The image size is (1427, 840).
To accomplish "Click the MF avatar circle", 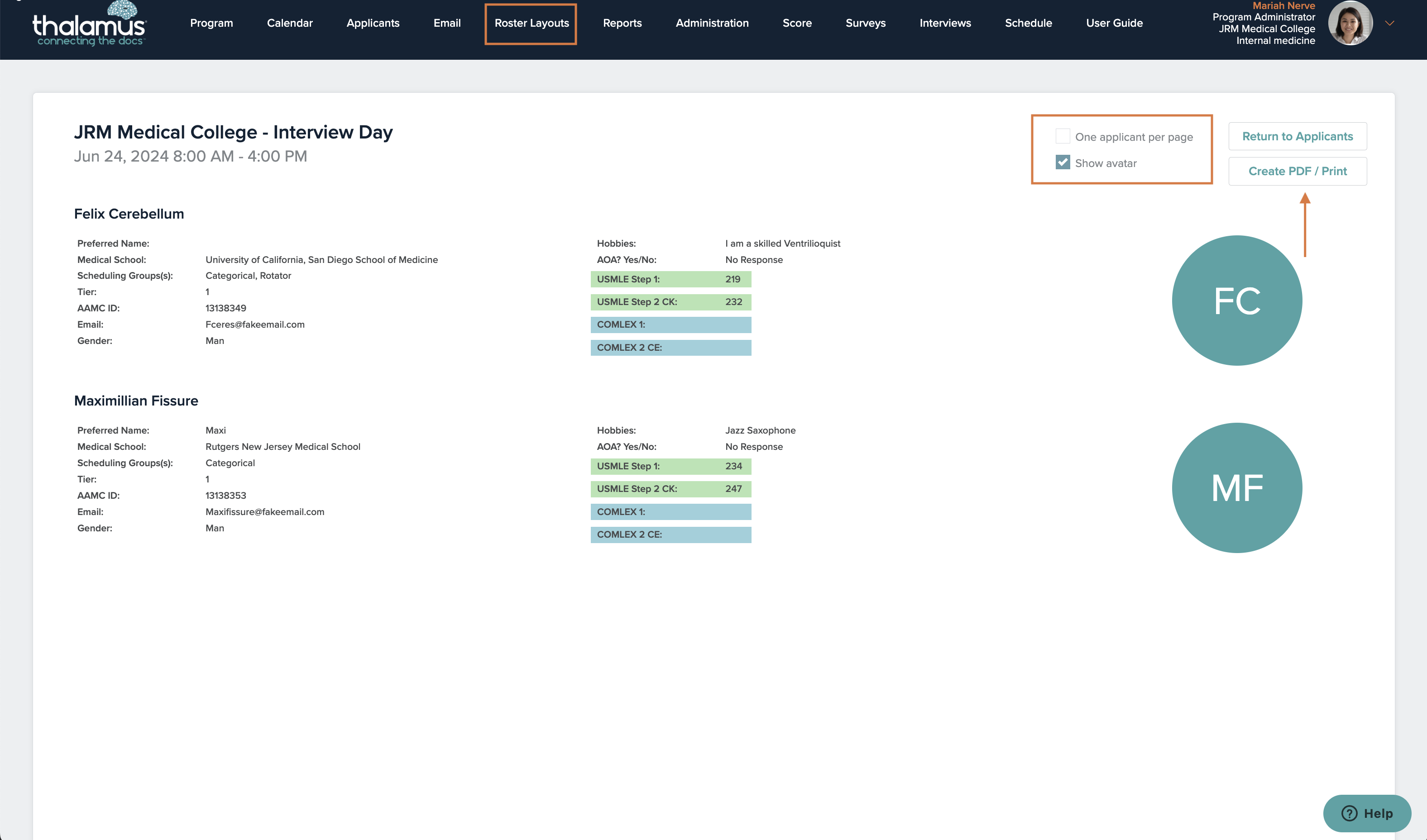I will click(x=1237, y=488).
